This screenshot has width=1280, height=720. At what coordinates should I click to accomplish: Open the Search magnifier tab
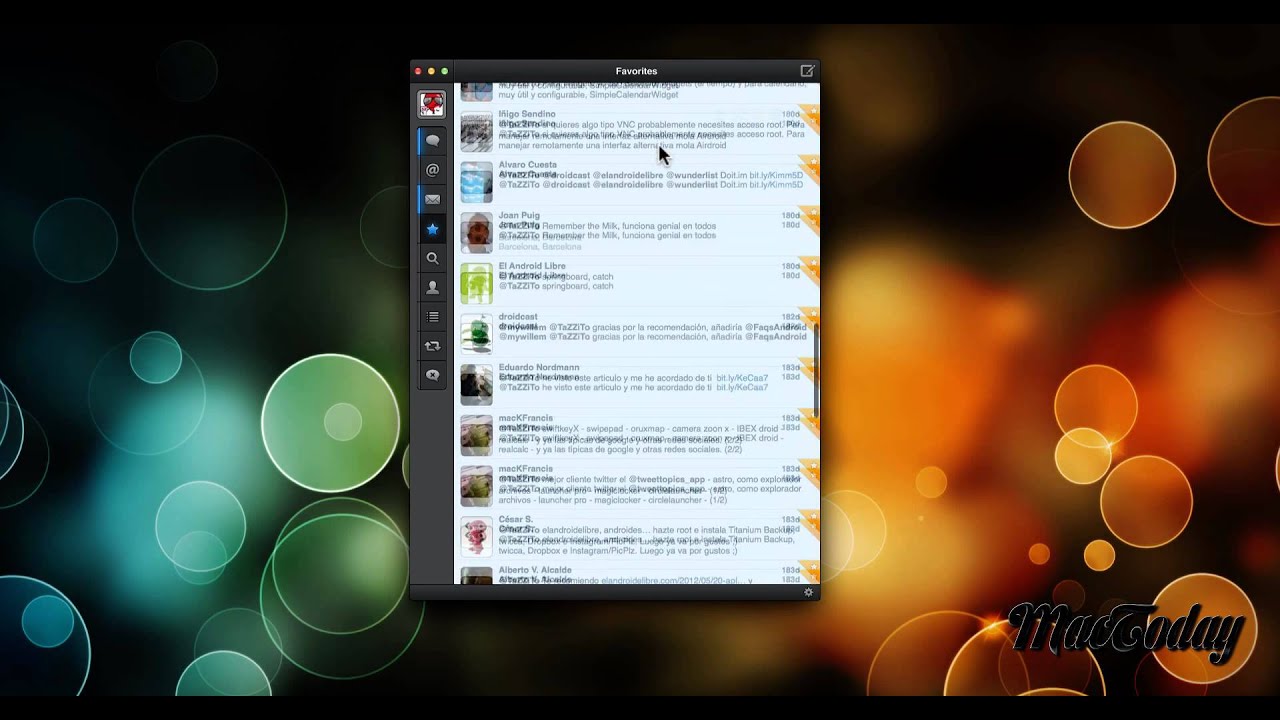pyautogui.click(x=432, y=258)
